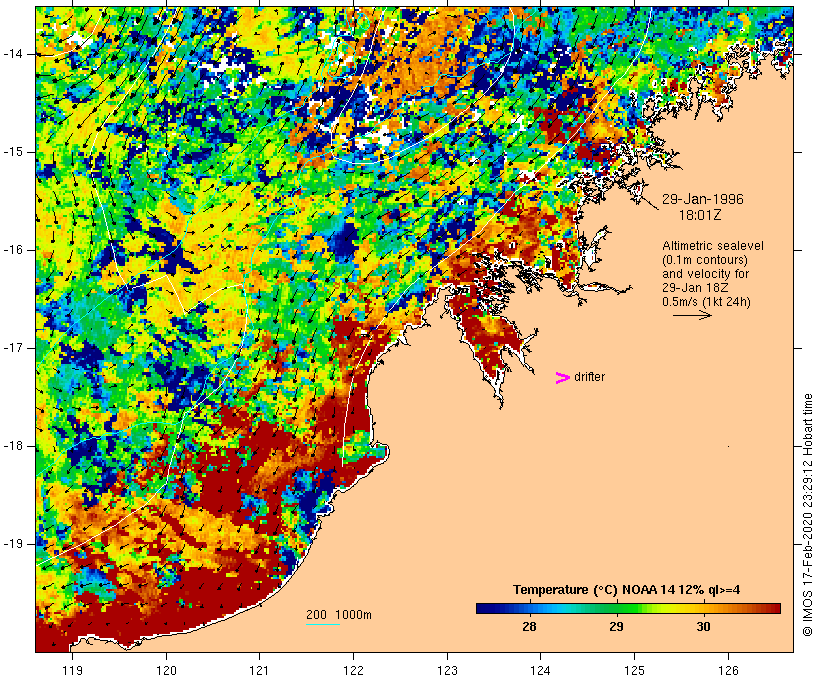Click the '29' color bar value

point(617,627)
